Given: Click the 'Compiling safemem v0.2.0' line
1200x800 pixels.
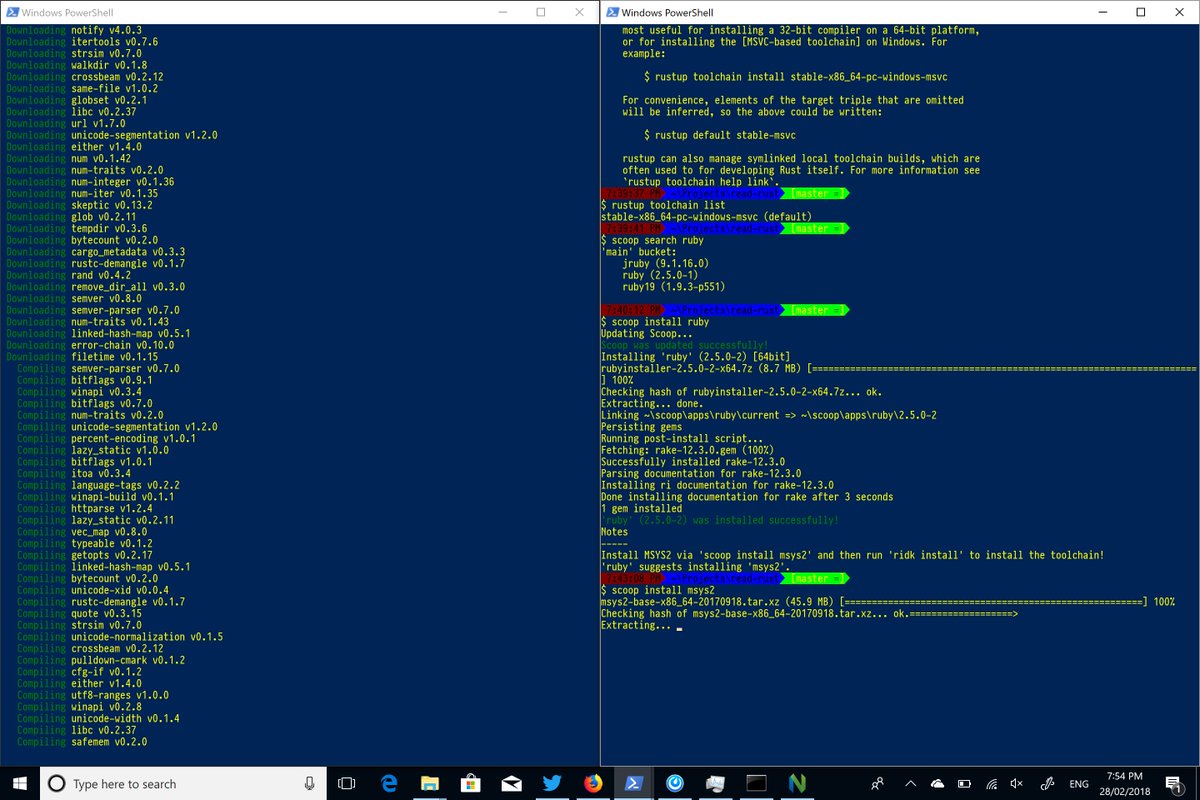Looking at the screenshot, I should coord(81,742).
